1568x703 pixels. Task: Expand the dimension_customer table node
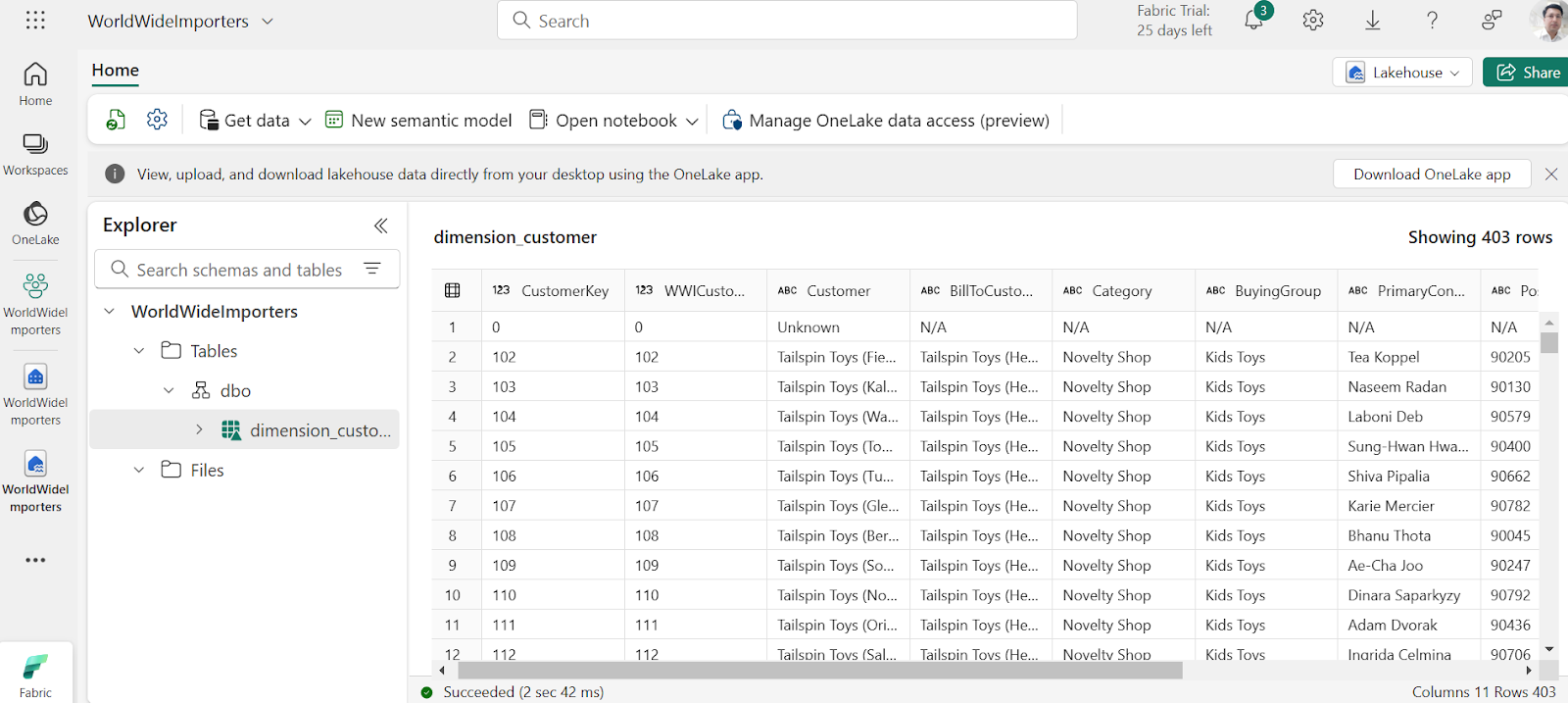tap(199, 429)
